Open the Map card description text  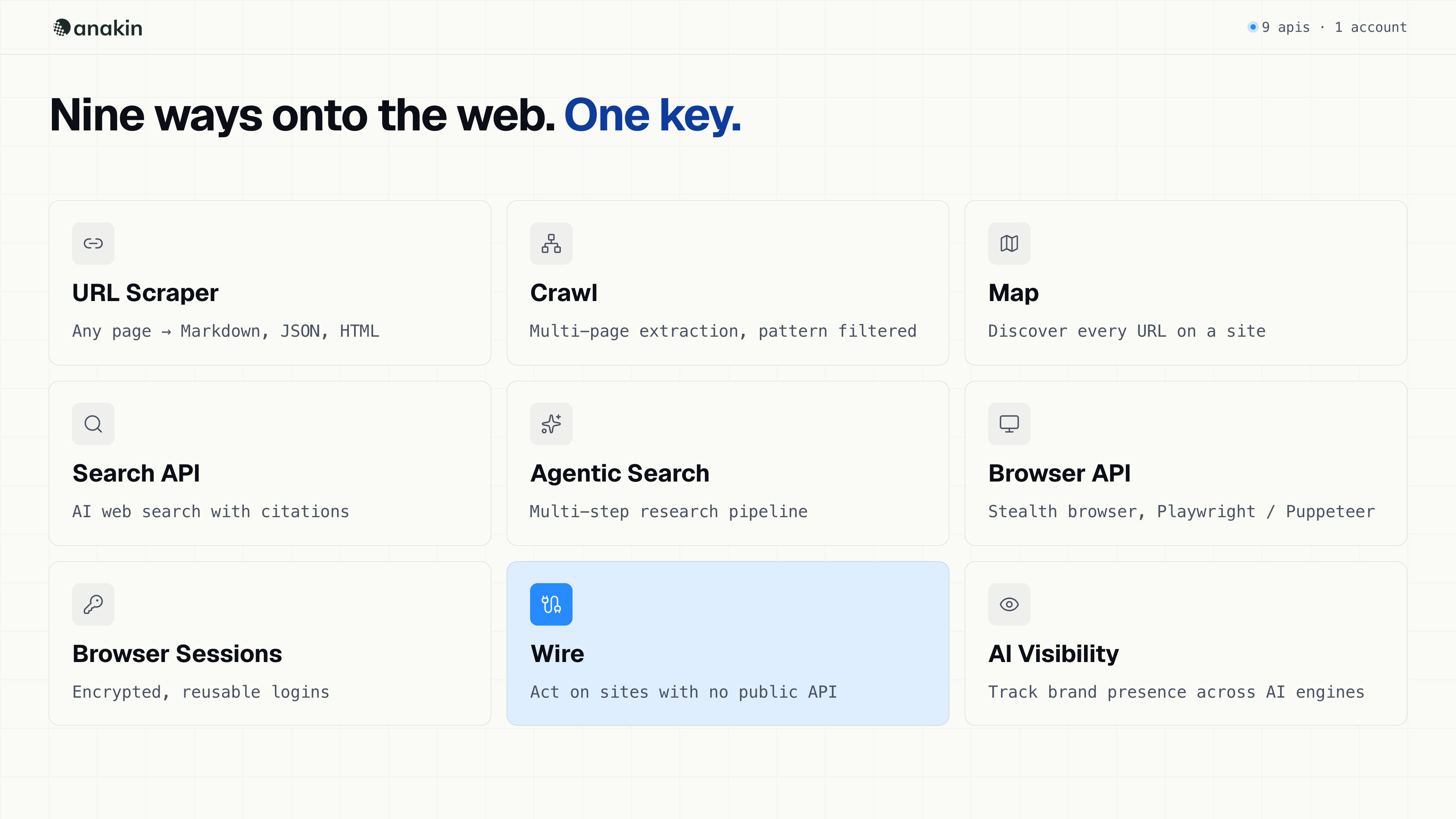1127,331
